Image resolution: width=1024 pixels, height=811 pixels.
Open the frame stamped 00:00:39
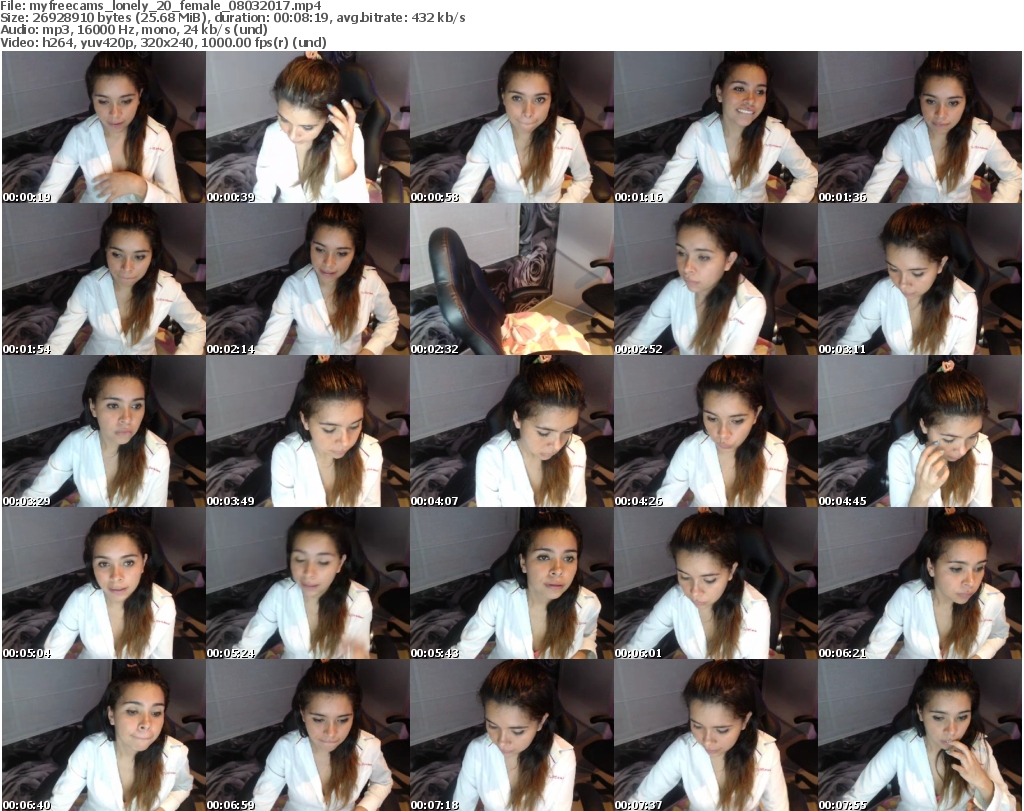(x=308, y=127)
